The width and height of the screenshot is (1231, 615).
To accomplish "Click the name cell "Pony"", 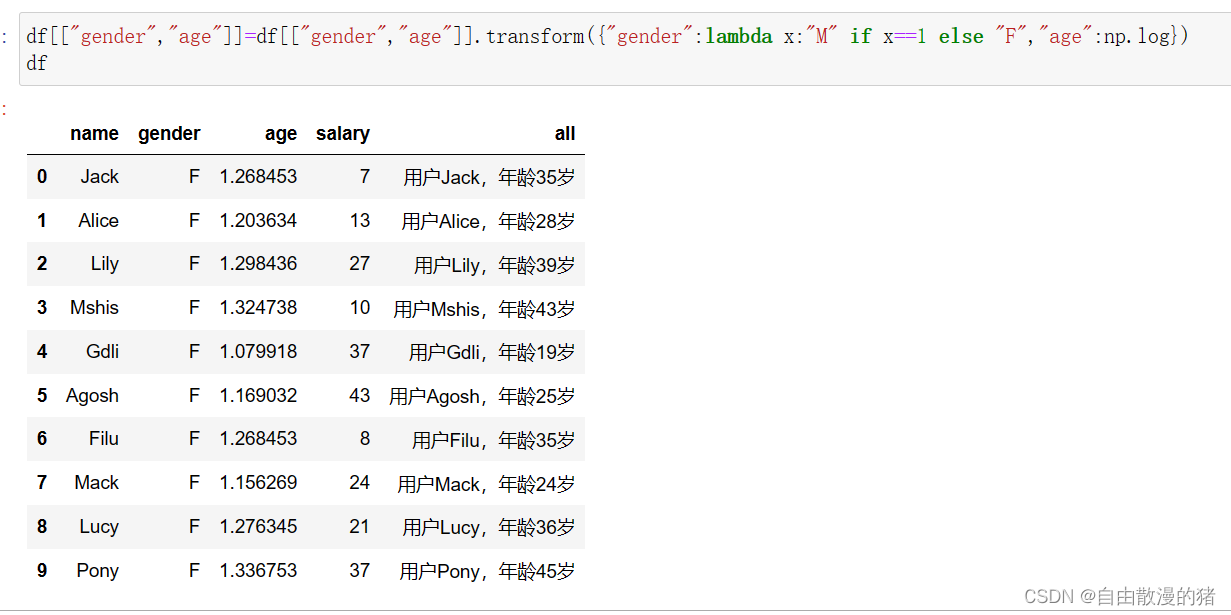I will click(98, 571).
